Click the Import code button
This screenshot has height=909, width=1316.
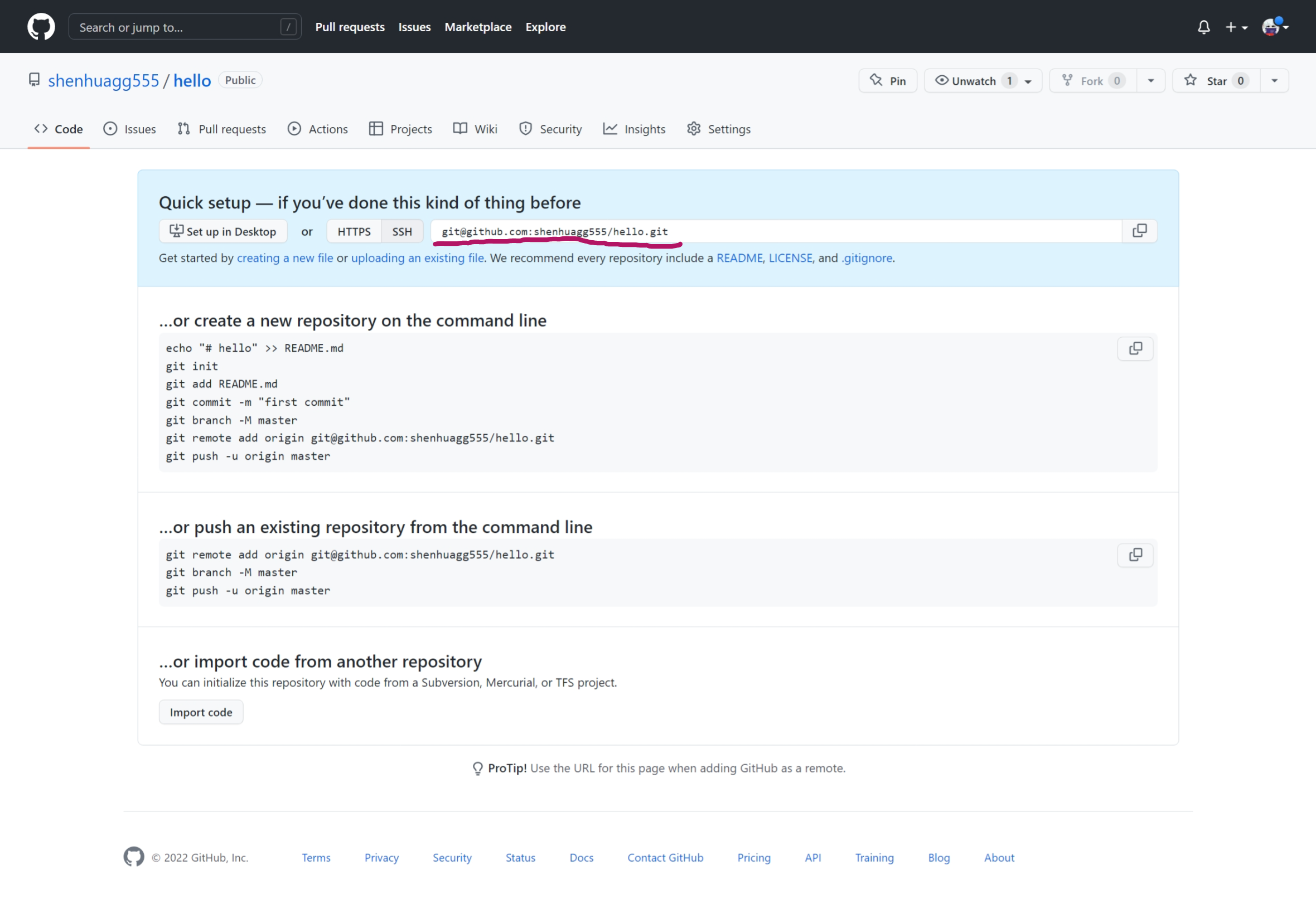pyautogui.click(x=201, y=712)
